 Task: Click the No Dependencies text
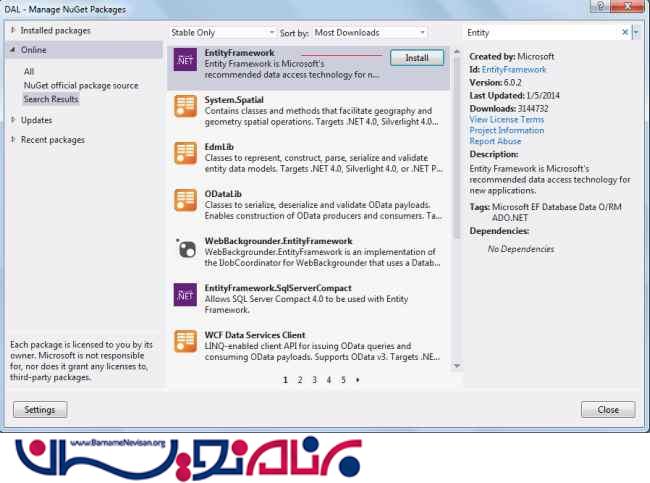[x=521, y=249]
